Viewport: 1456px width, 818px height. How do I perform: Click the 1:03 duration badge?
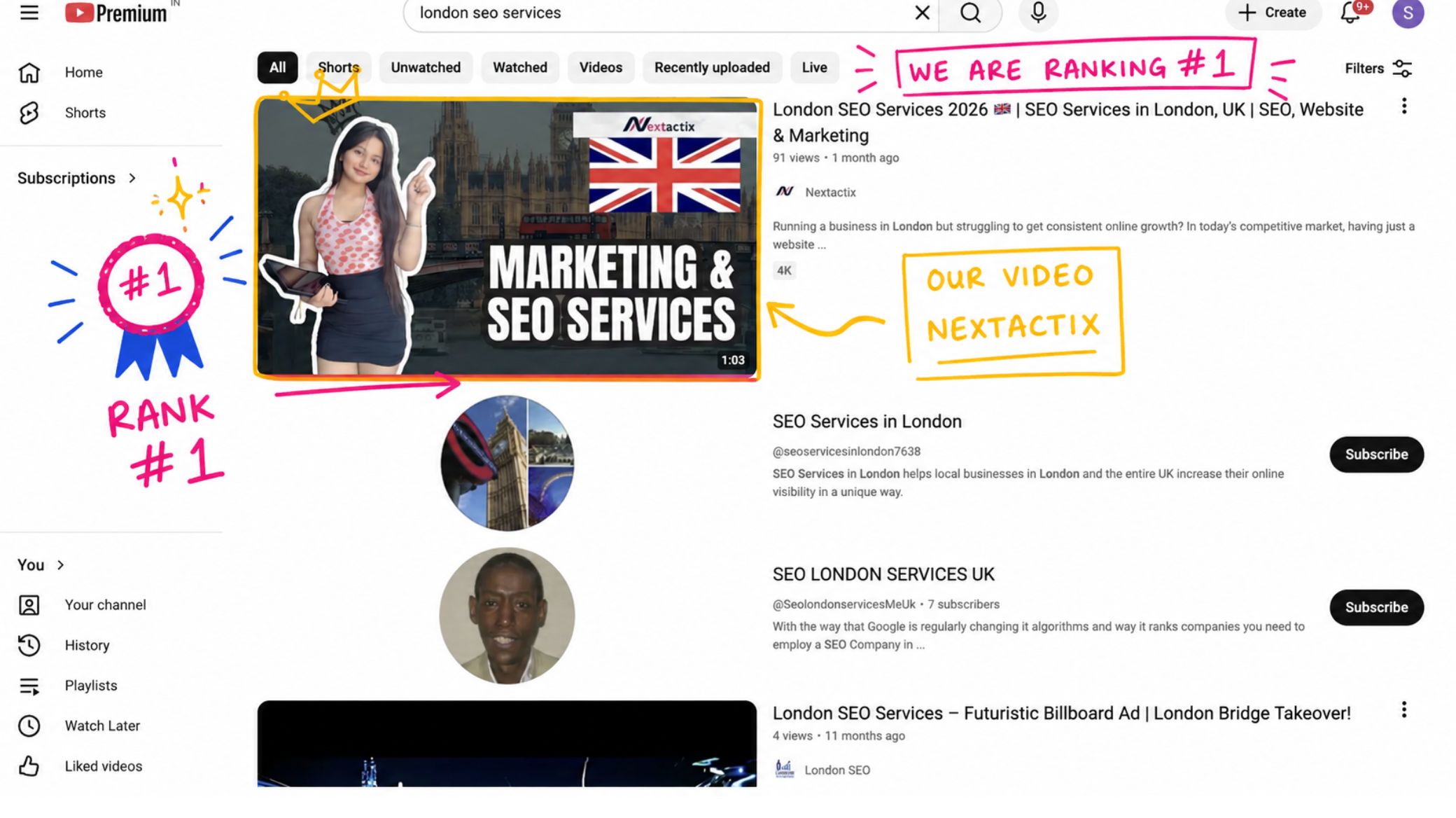[733, 360]
